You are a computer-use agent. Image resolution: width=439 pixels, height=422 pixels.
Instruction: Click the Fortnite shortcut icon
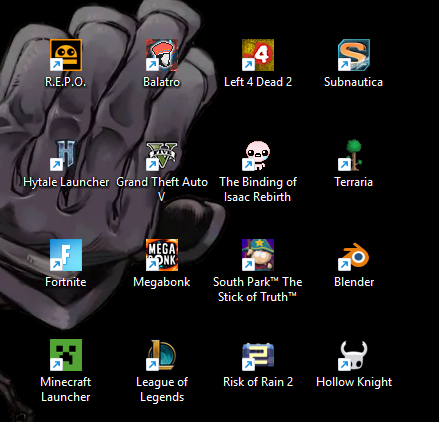point(66,255)
